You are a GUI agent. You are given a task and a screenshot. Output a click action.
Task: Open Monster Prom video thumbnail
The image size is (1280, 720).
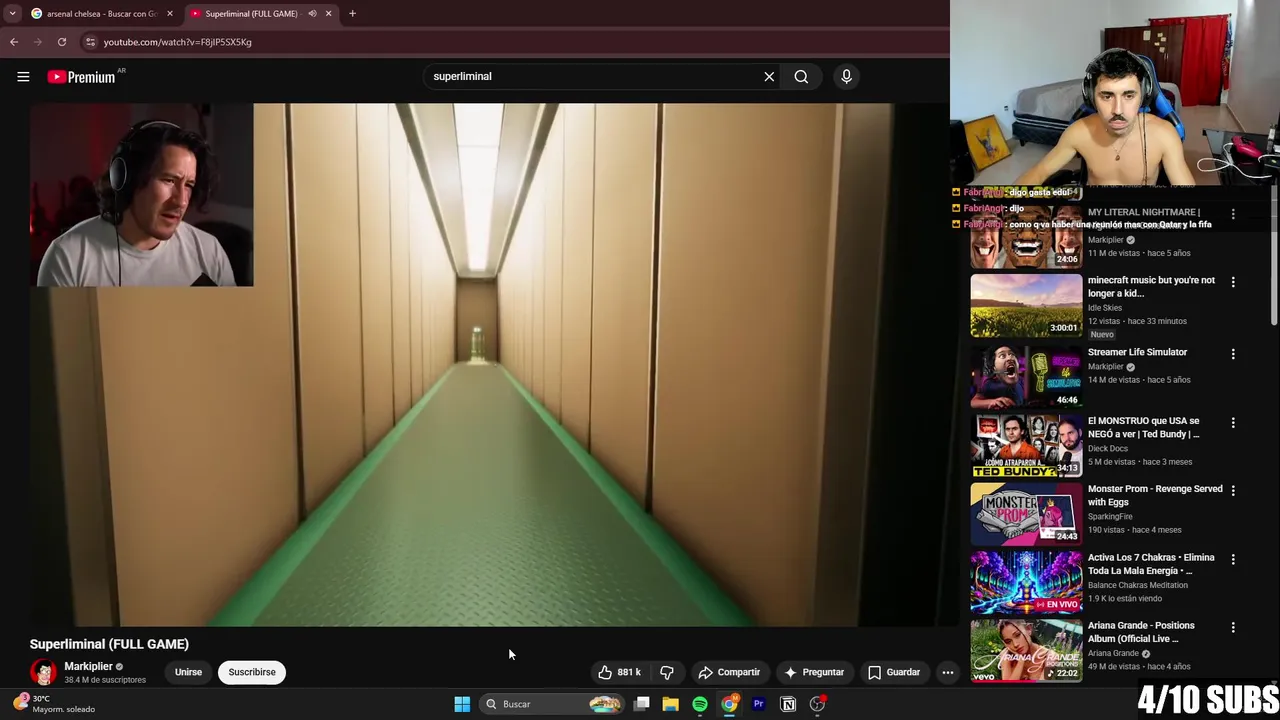(1026, 513)
